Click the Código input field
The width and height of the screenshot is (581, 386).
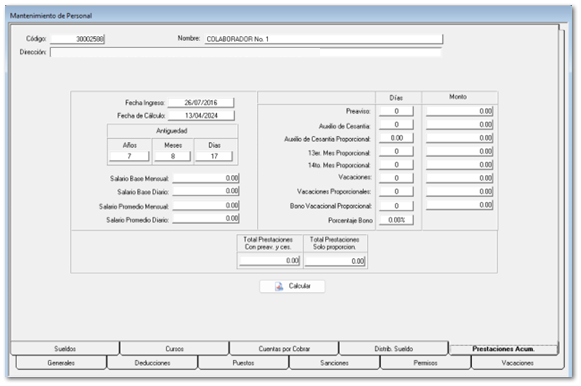[77, 39]
